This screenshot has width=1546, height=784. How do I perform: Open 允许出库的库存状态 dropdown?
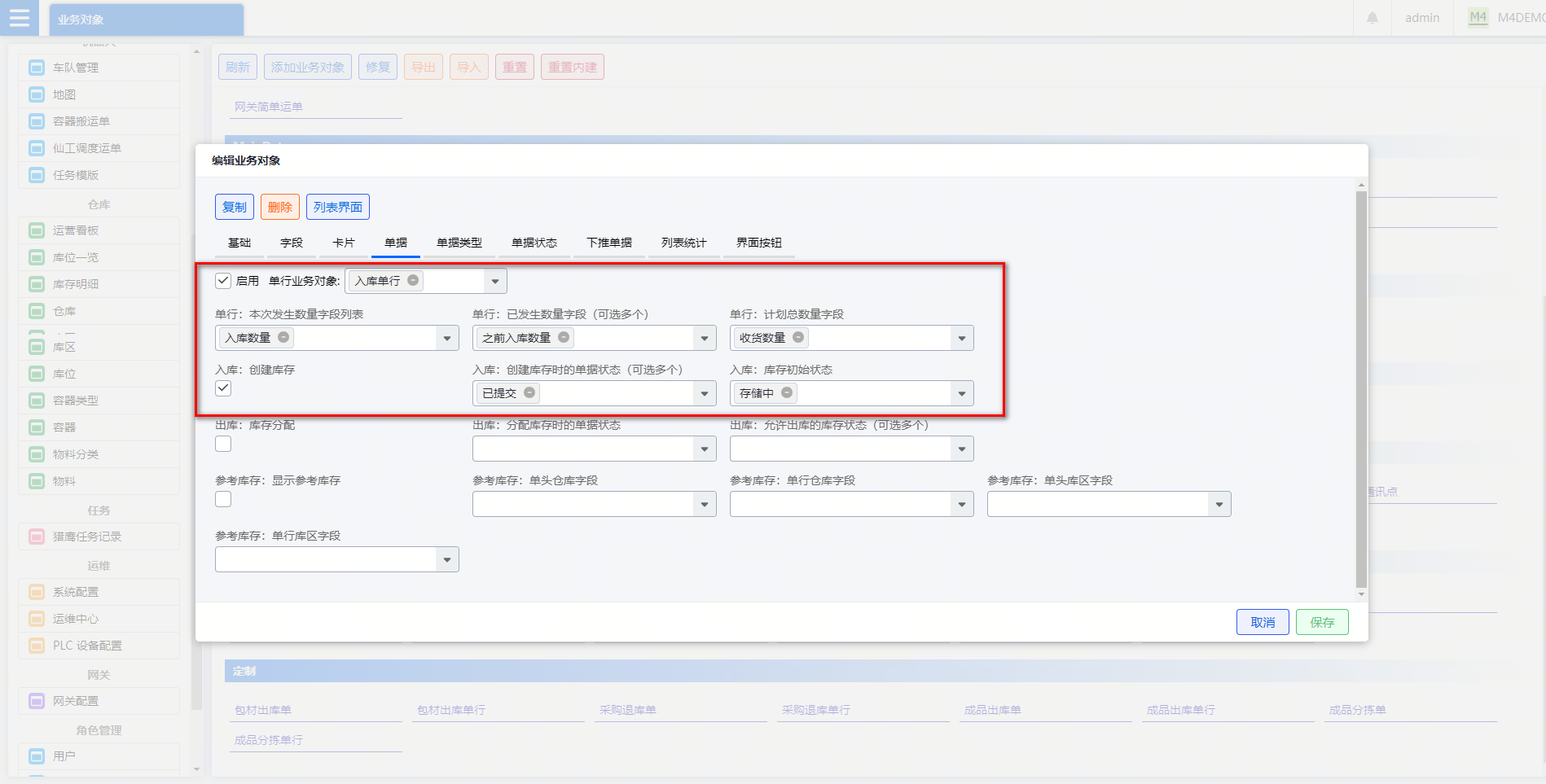[962, 449]
